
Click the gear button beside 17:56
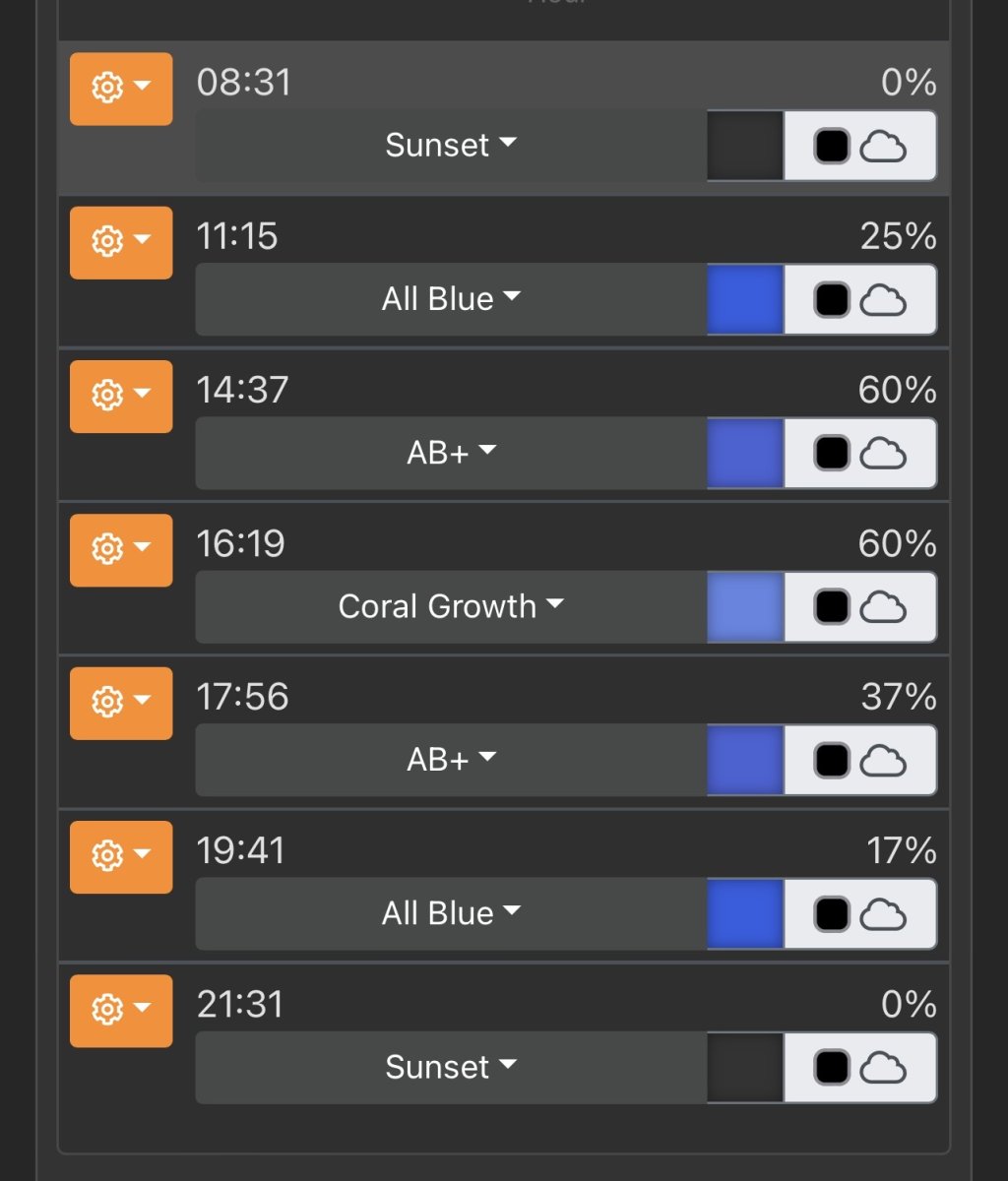(121, 703)
